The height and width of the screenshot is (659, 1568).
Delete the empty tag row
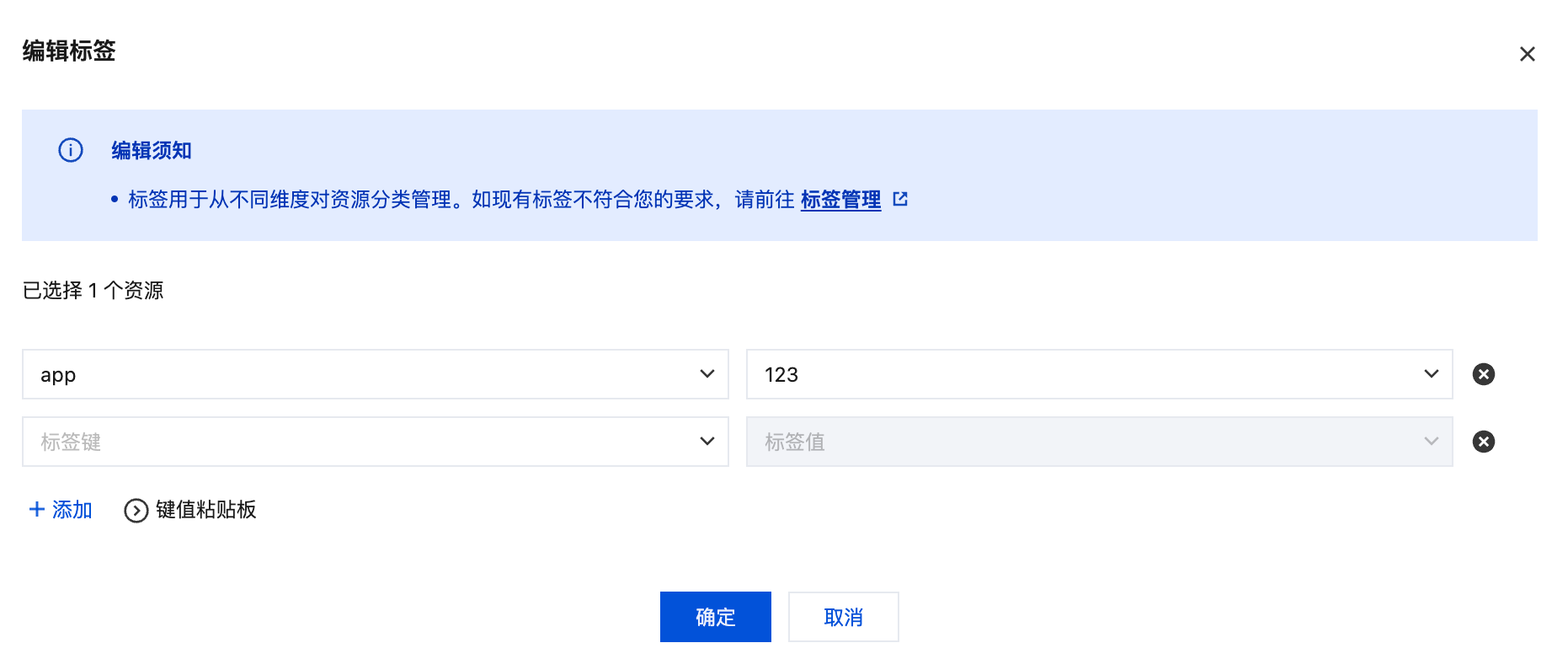coord(1483,442)
